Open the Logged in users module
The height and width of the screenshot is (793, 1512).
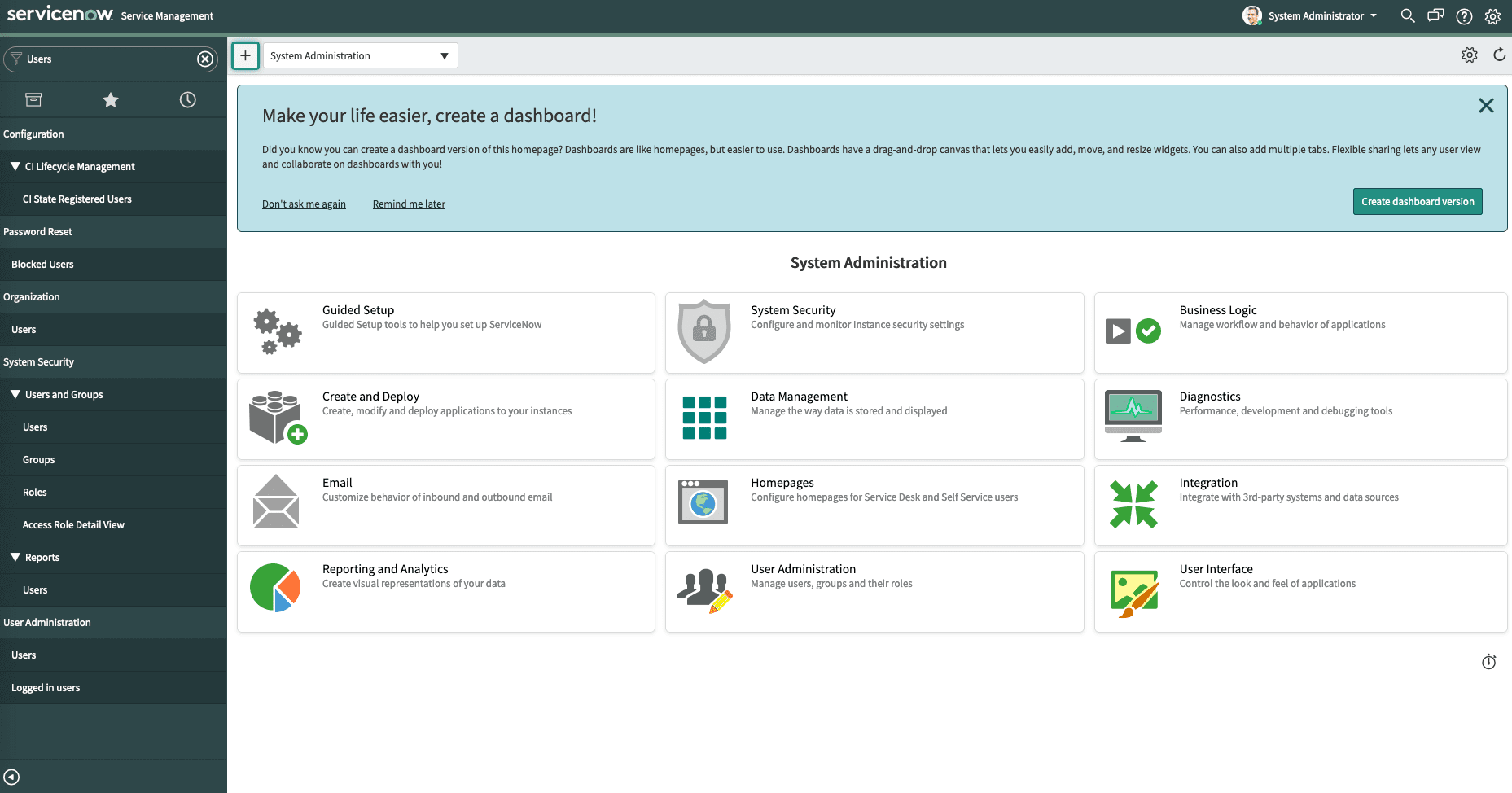tap(46, 688)
